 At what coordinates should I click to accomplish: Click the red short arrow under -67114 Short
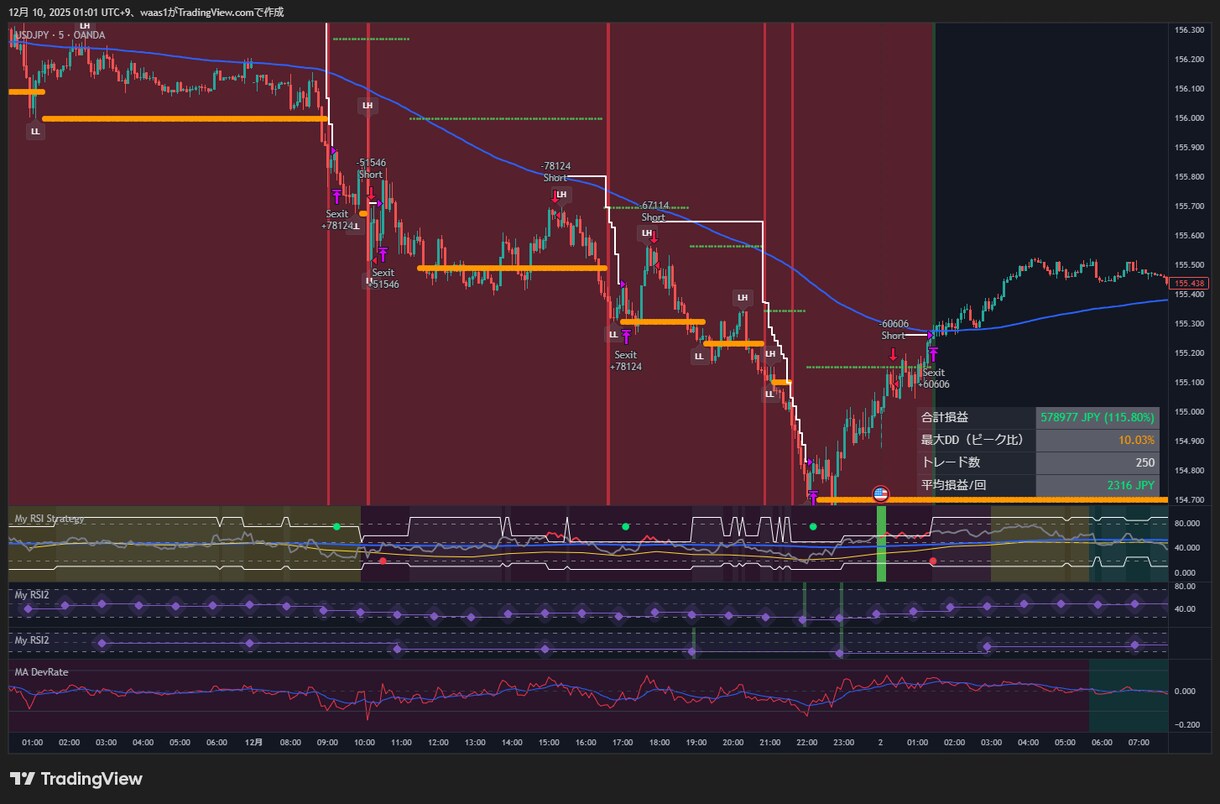[653, 238]
